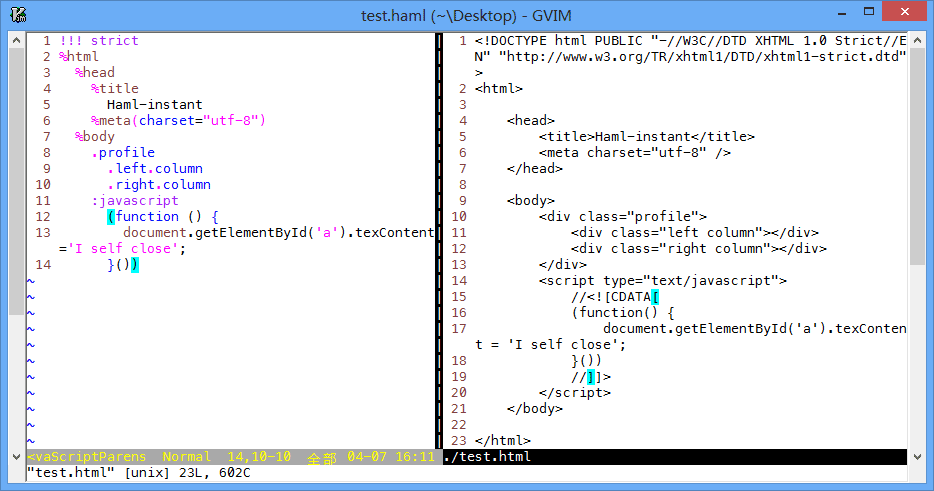This screenshot has width=934, height=491.
Task: Click the '!!! strict' line in haml
Action: (99, 41)
